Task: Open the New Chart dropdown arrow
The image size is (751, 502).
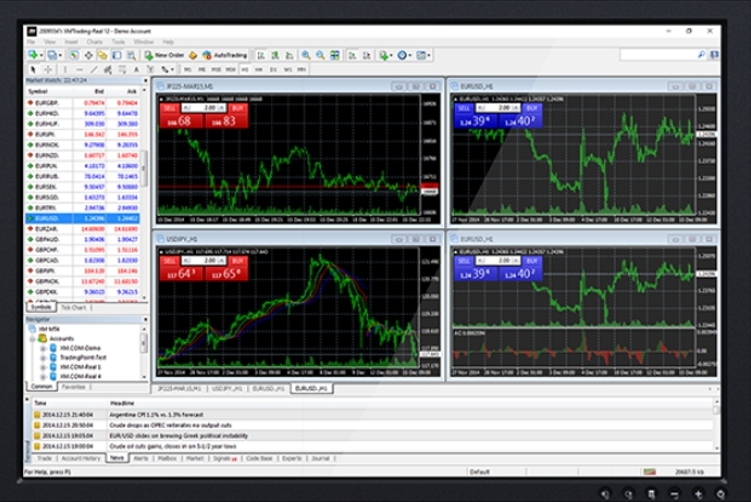Action: pyautogui.click(x=41, y=56)
